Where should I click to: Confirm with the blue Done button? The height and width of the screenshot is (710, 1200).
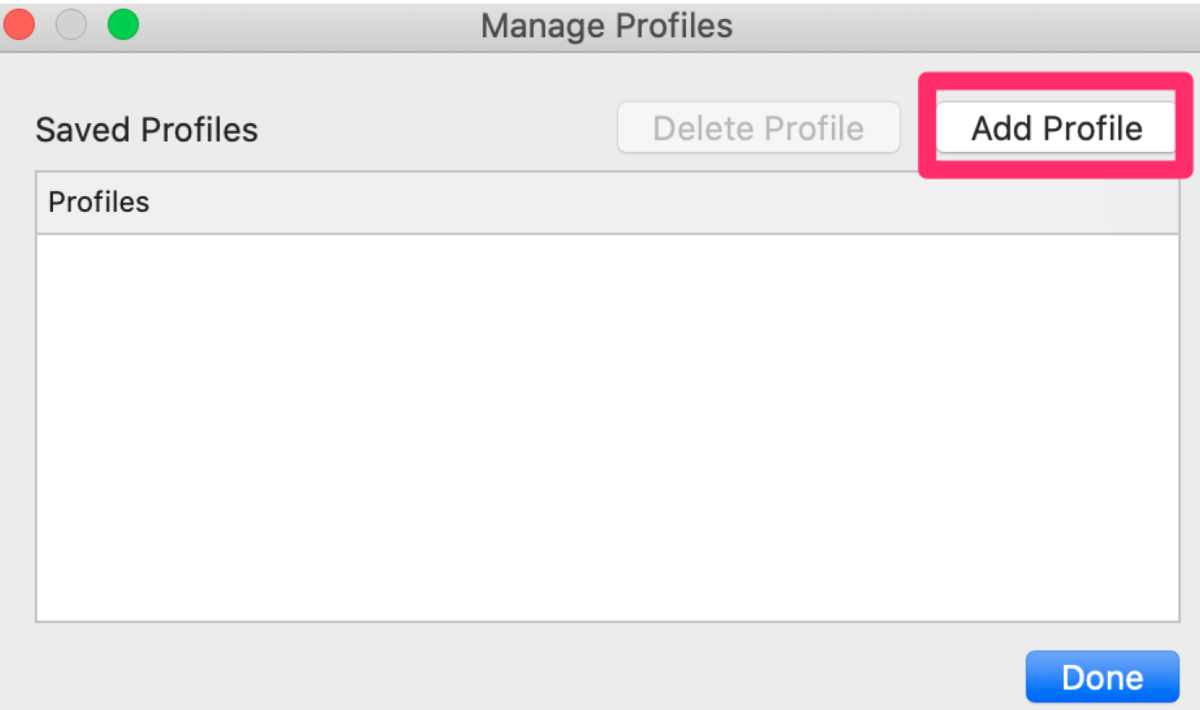click(x=1102, y=677)
